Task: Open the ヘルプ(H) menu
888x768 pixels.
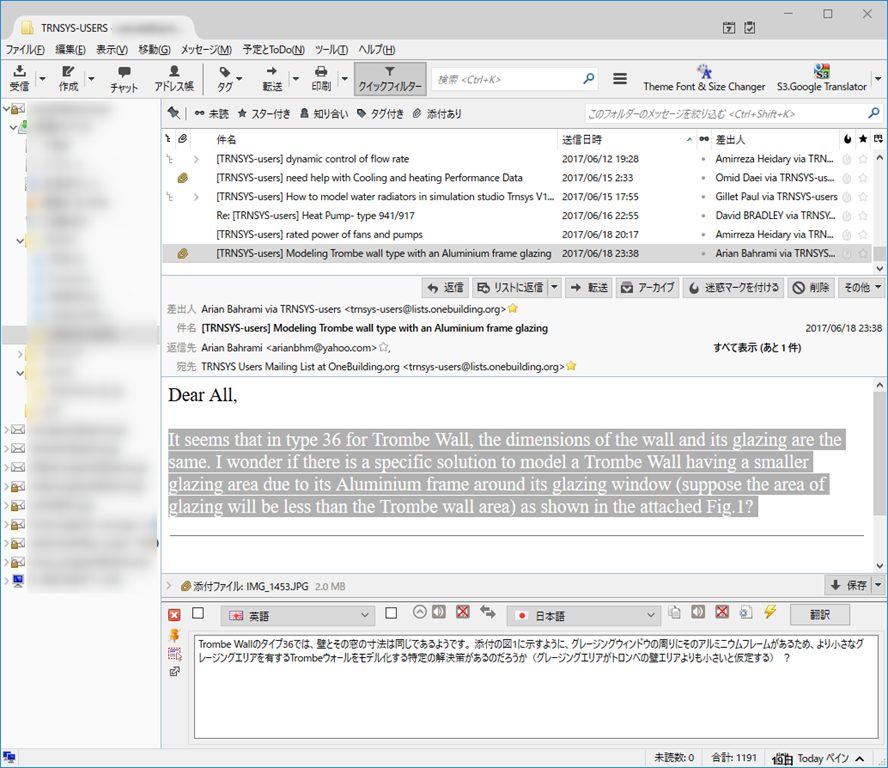Action: pos(377,50)
